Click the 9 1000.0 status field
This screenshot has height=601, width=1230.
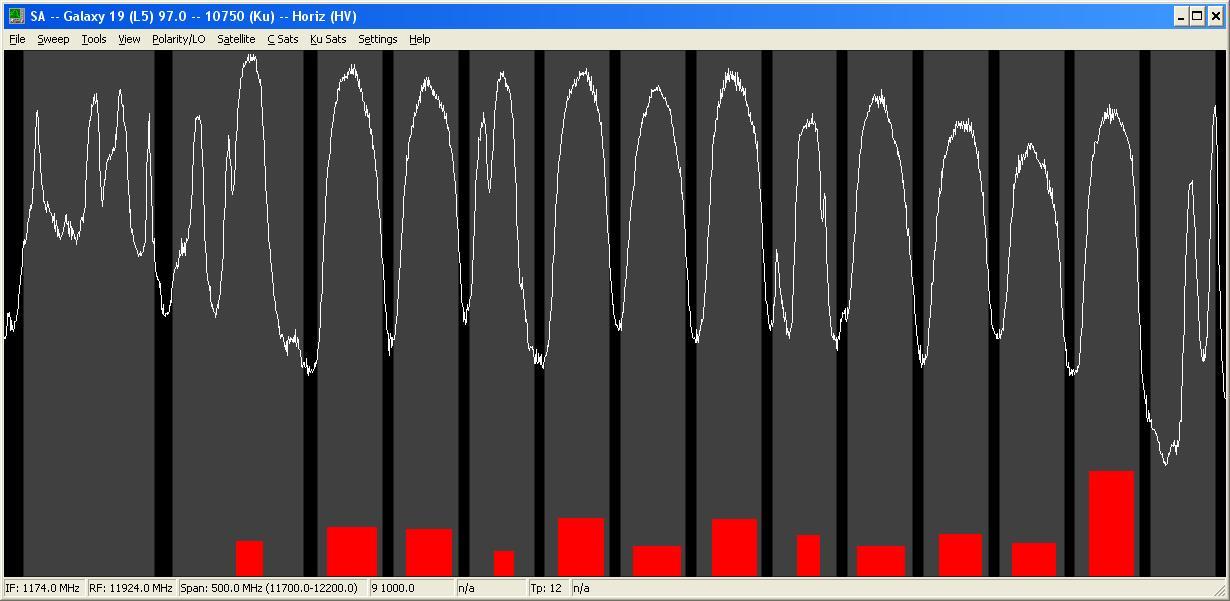pyautogui.click(x=411, y=588)
